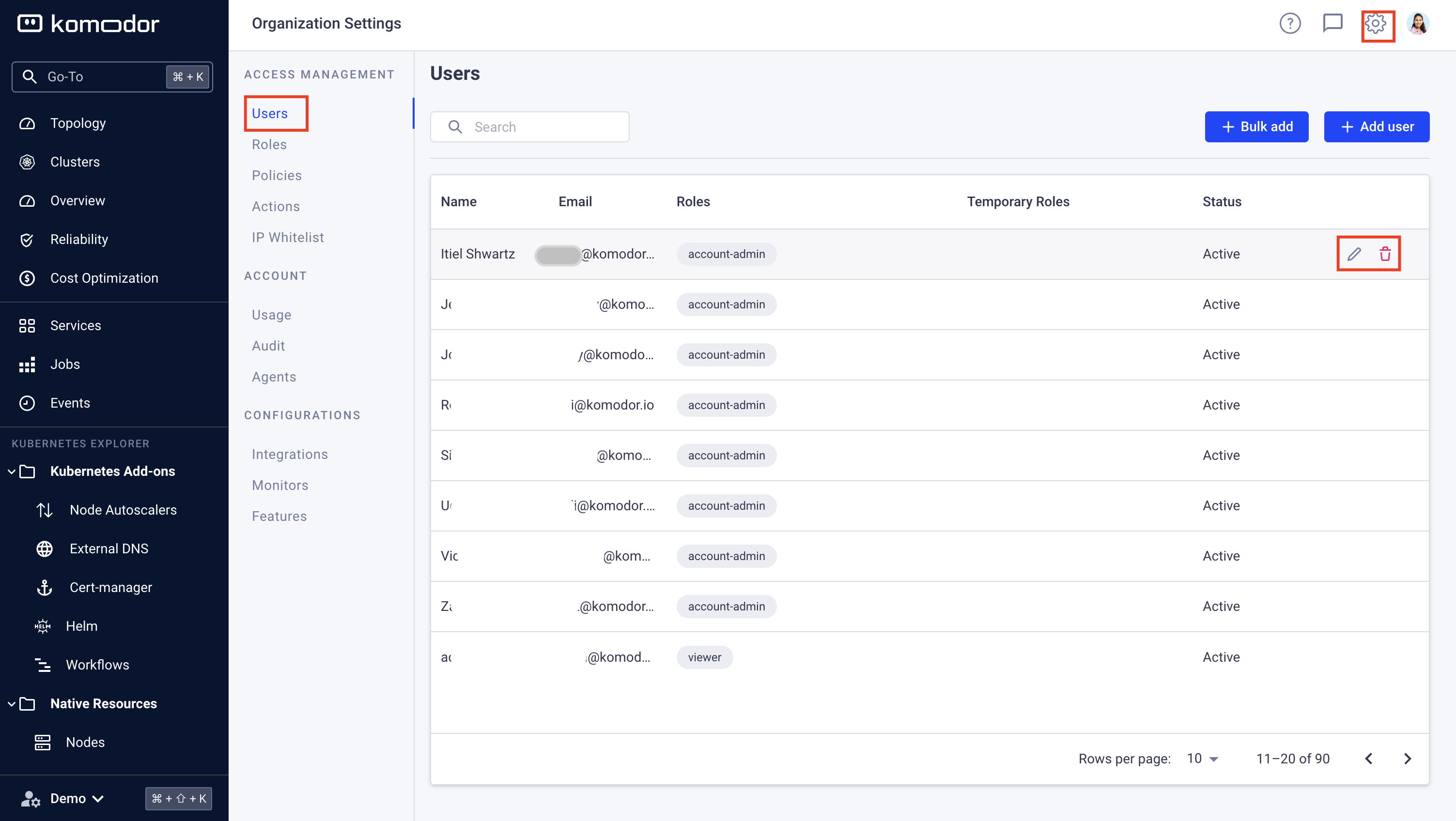Open the chat feedback icon
The image size is (1456, 821).
tap(1332, 23)
